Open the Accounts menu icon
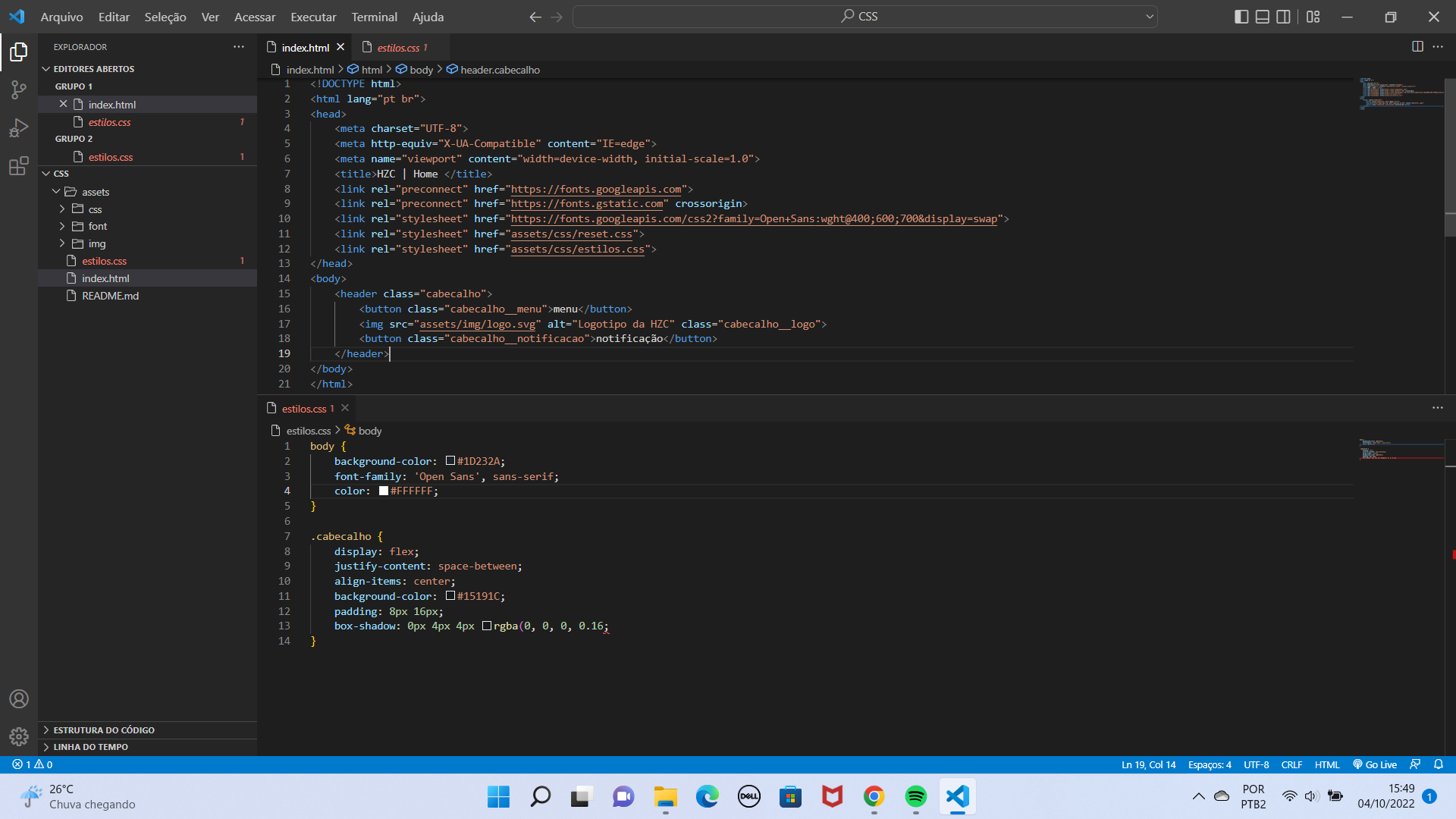The width and height of the screenshot is (1456, 819). coord(18,698)
